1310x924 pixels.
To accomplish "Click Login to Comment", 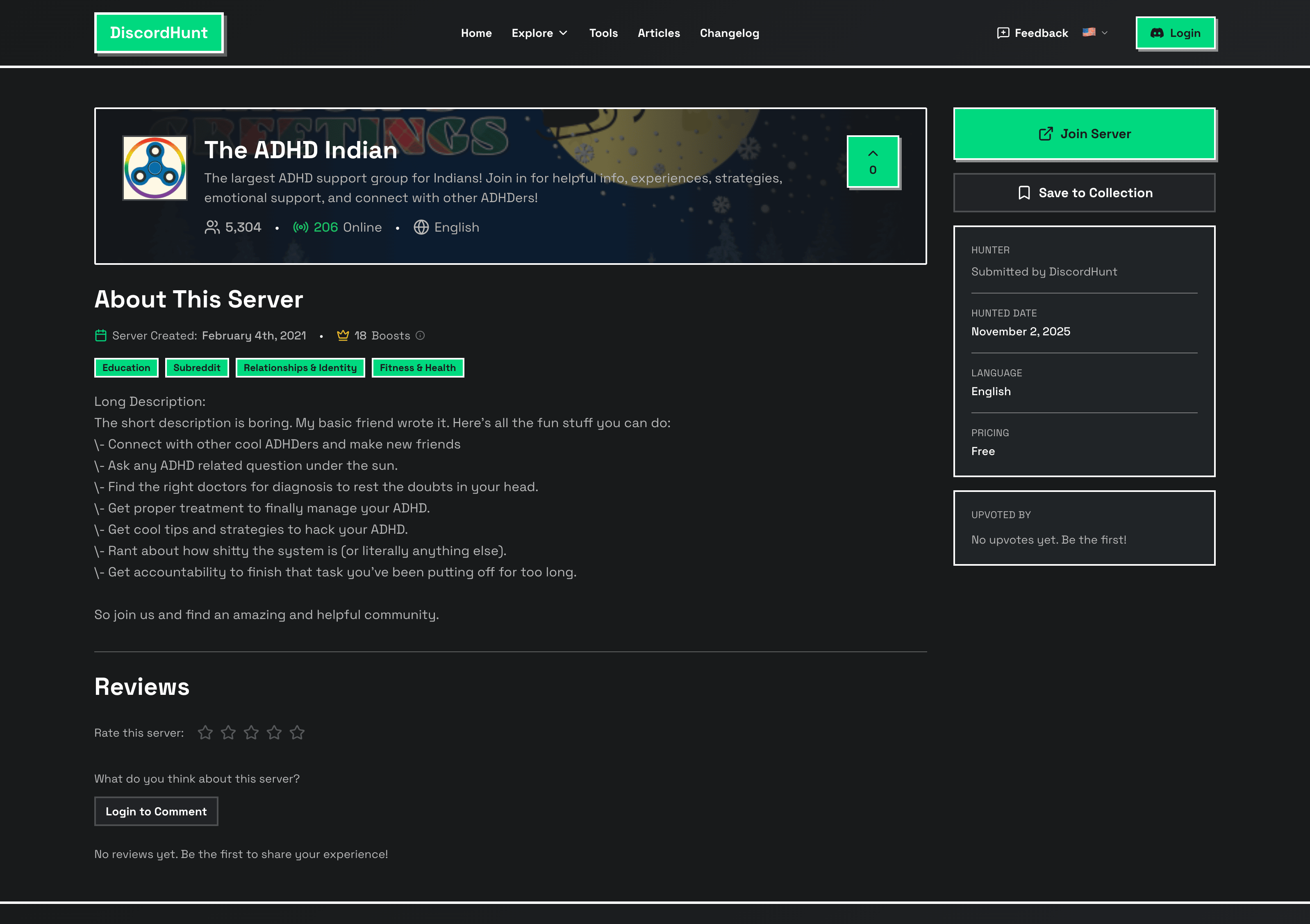I will [156, 811].
